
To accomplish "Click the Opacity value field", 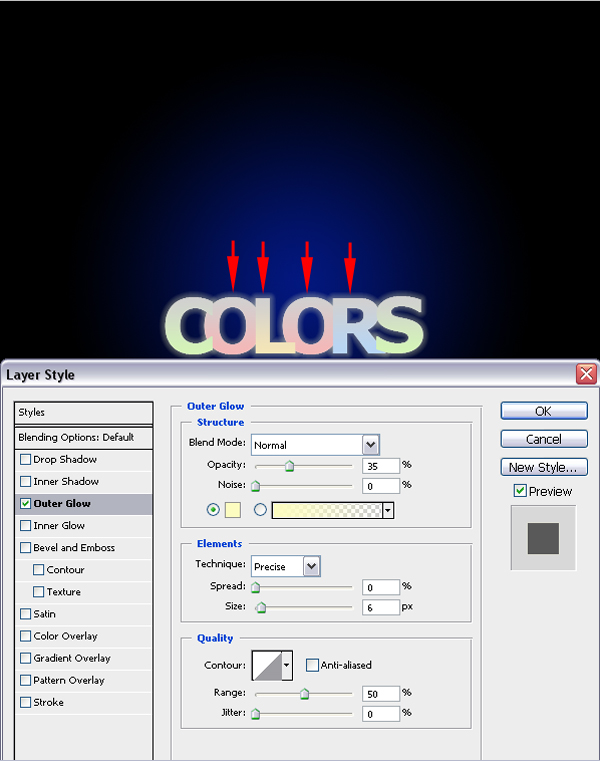I will tap(381, 466).
